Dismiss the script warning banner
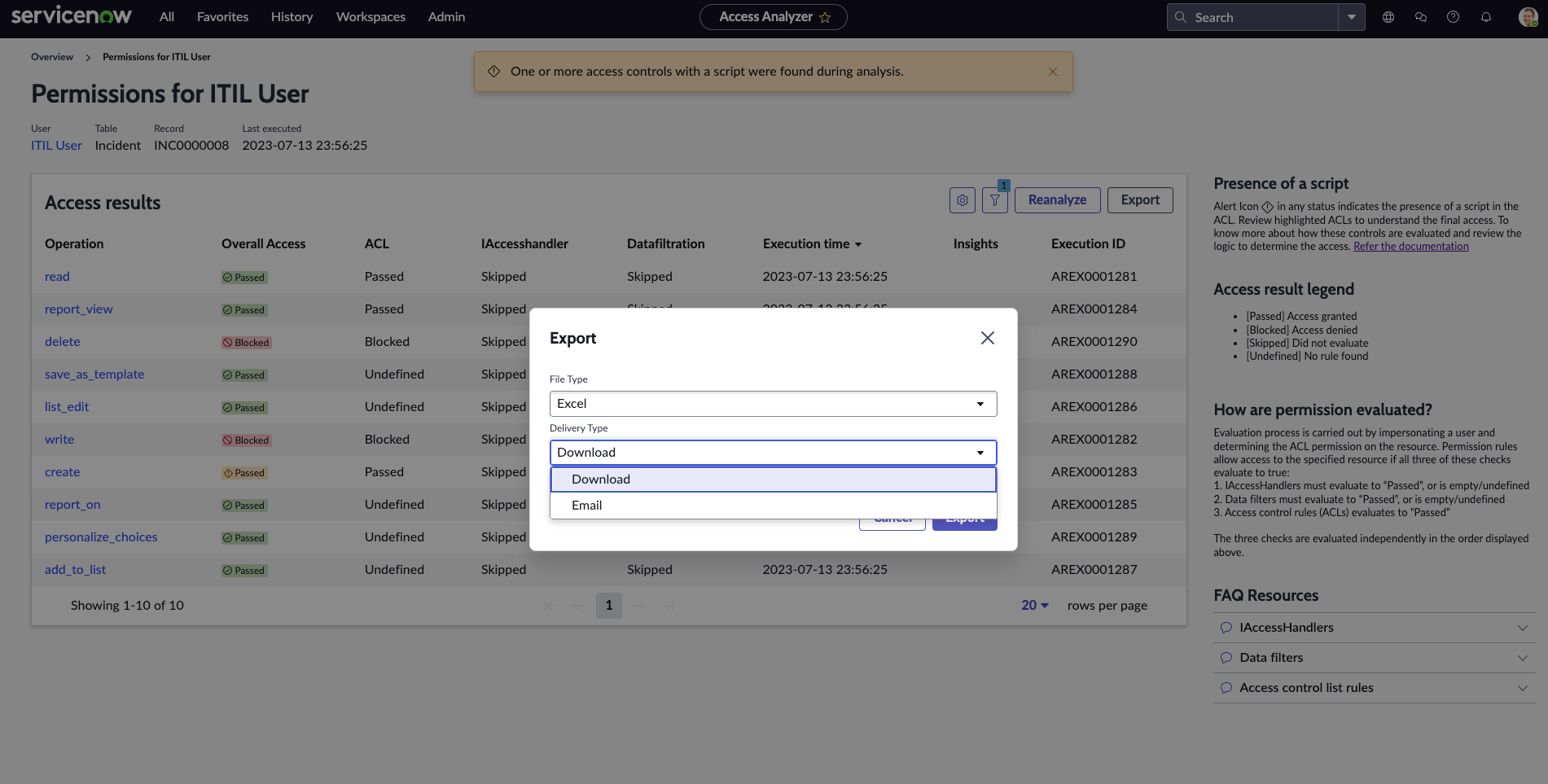This screenshot has width=1548, height=784. (1053, 72)
